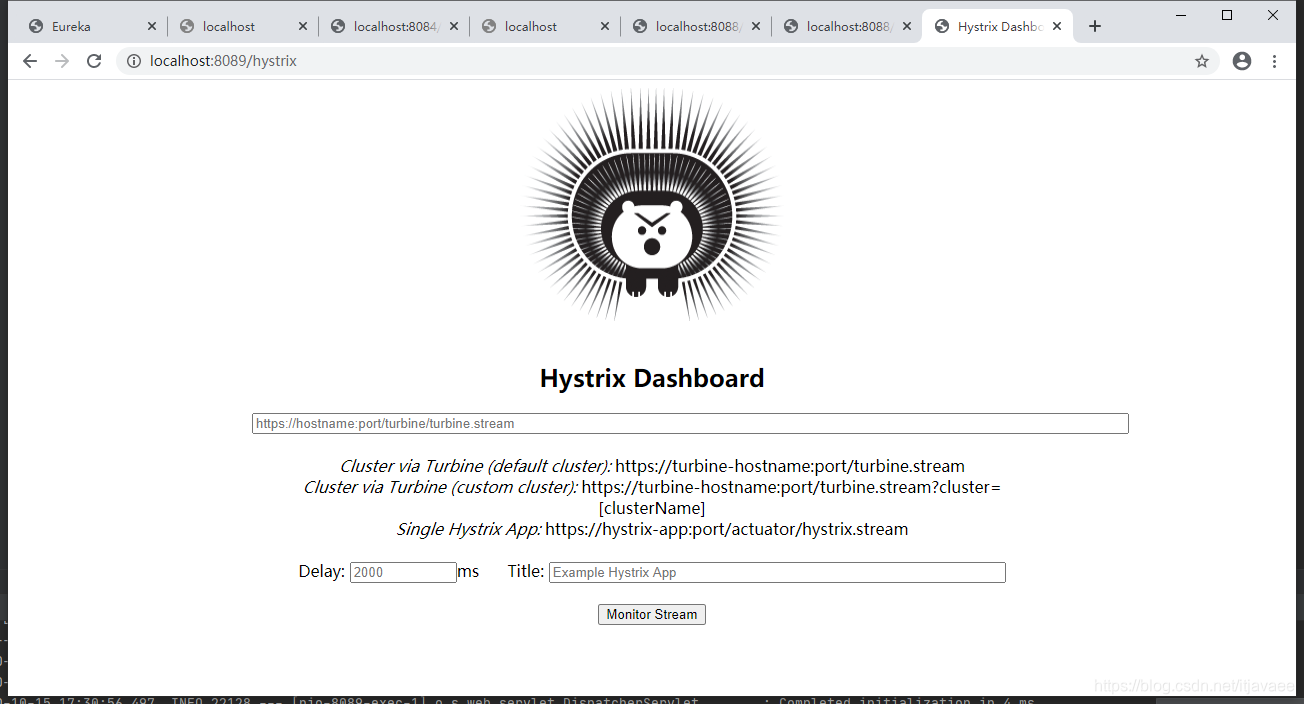This screenshot has width=1304, height=704.
Task: Click the "[clusterName]" text
Action: click(652, 508)
